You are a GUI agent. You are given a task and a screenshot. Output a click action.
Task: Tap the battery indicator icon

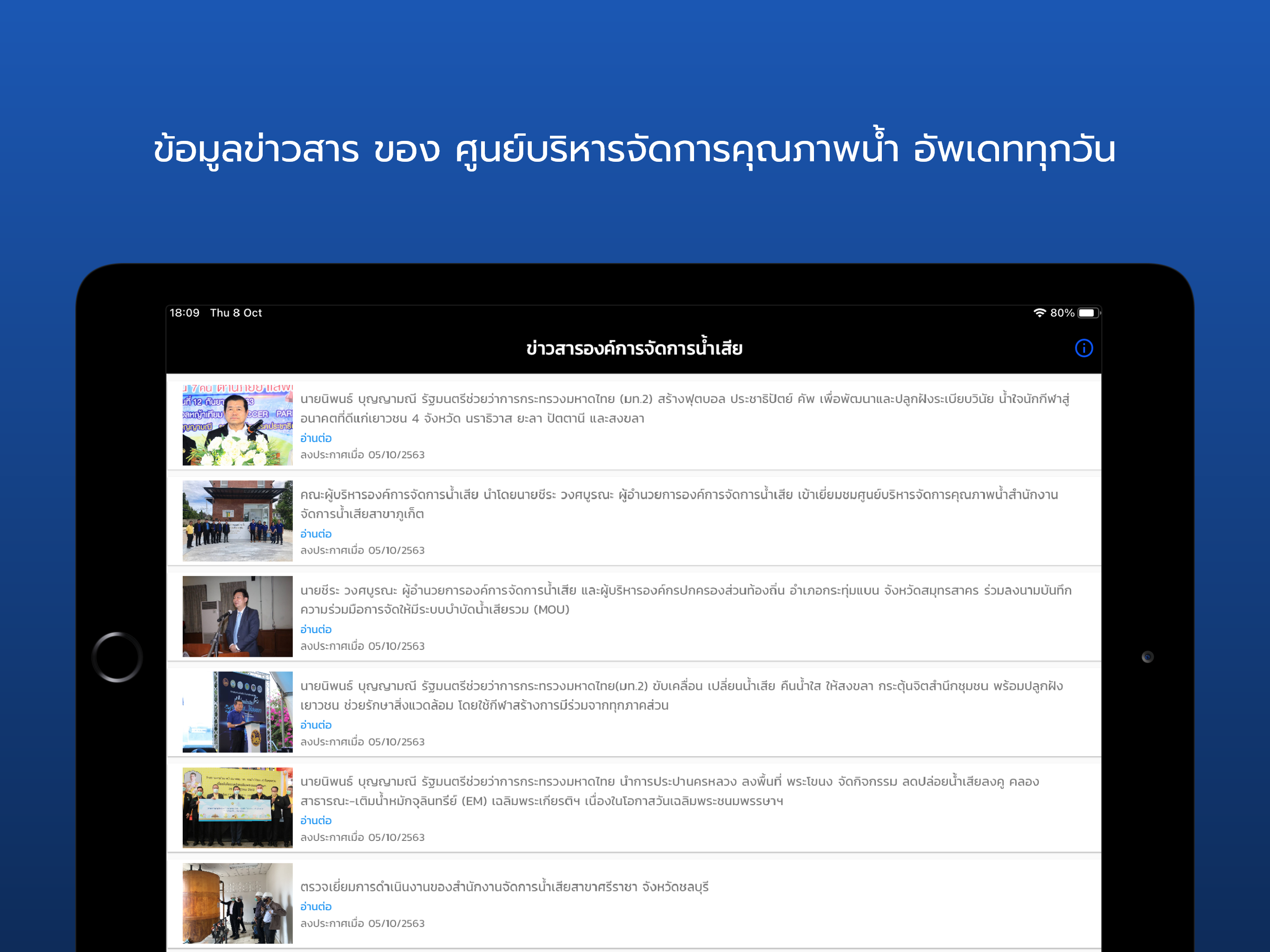[x=1089, y=313]
